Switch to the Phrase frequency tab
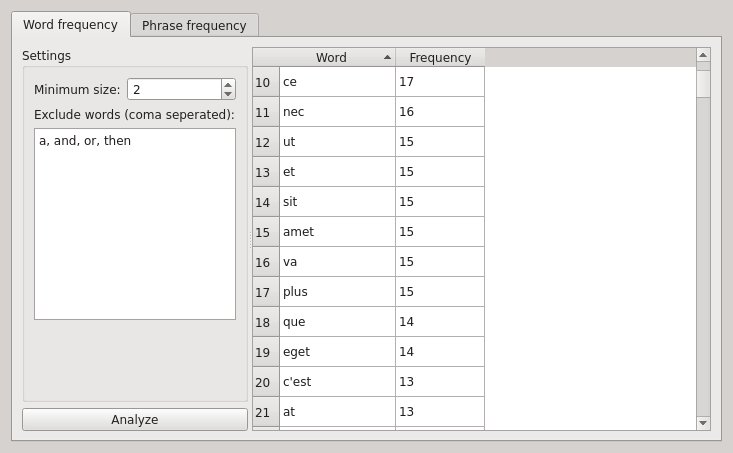Screen dimensions: 733x453 (x=194, y=25)
